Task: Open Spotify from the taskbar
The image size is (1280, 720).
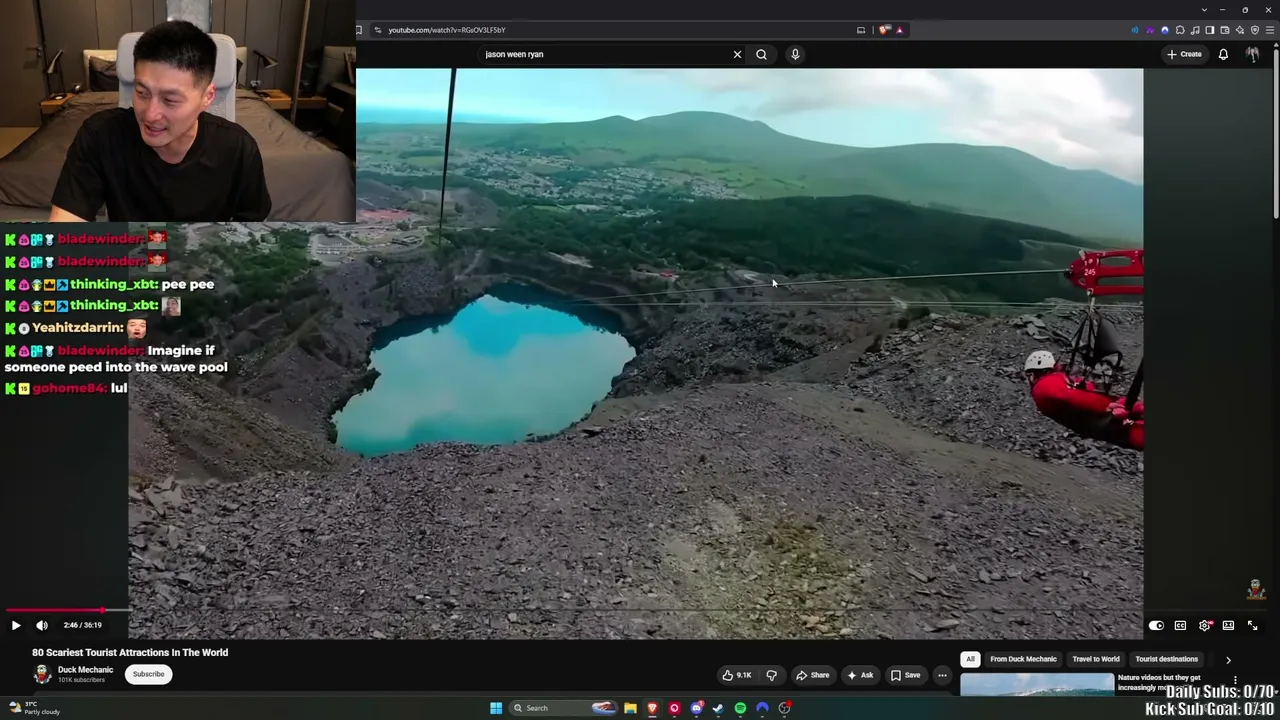Action: 740,708
